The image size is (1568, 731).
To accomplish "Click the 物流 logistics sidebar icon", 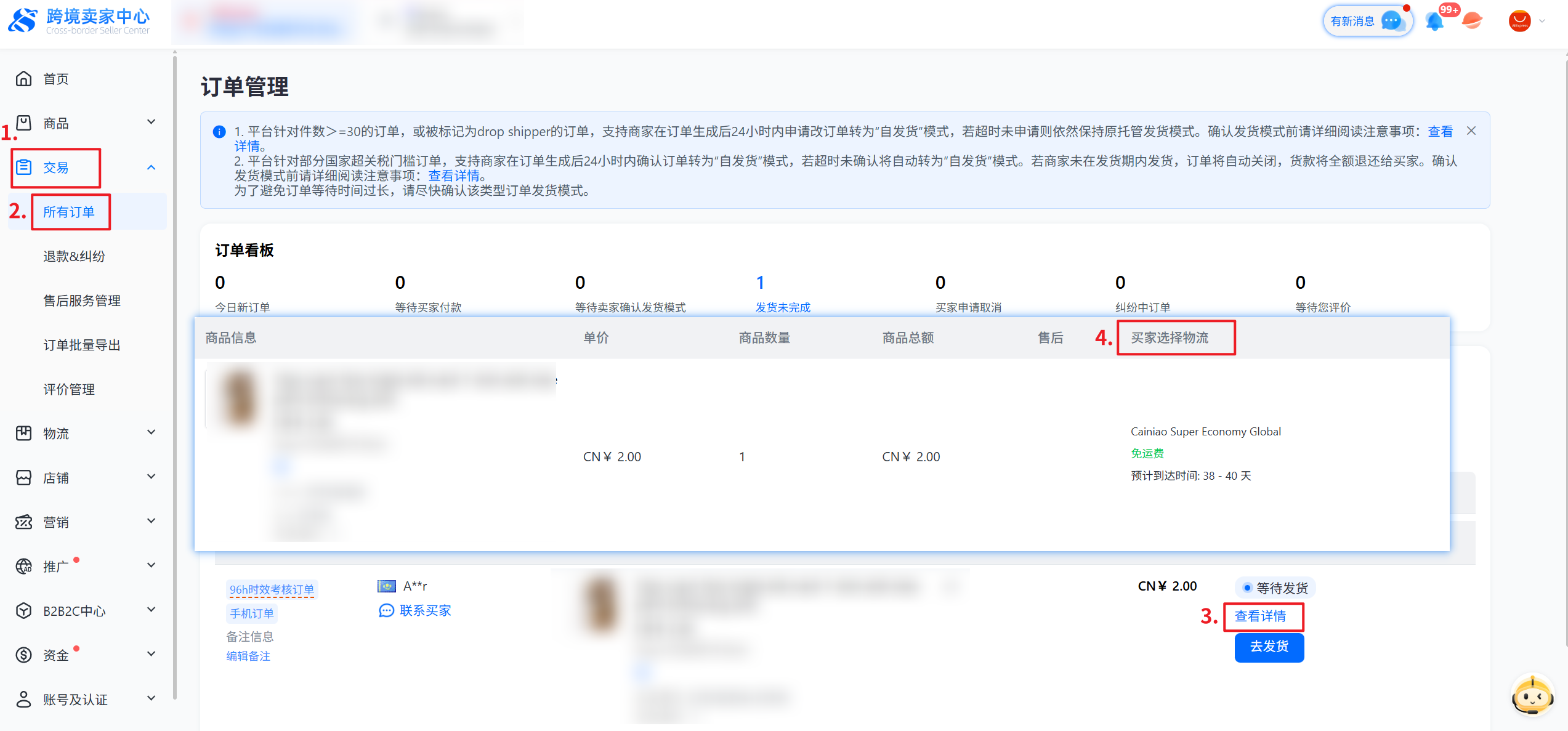I will [x=23, y=434].
